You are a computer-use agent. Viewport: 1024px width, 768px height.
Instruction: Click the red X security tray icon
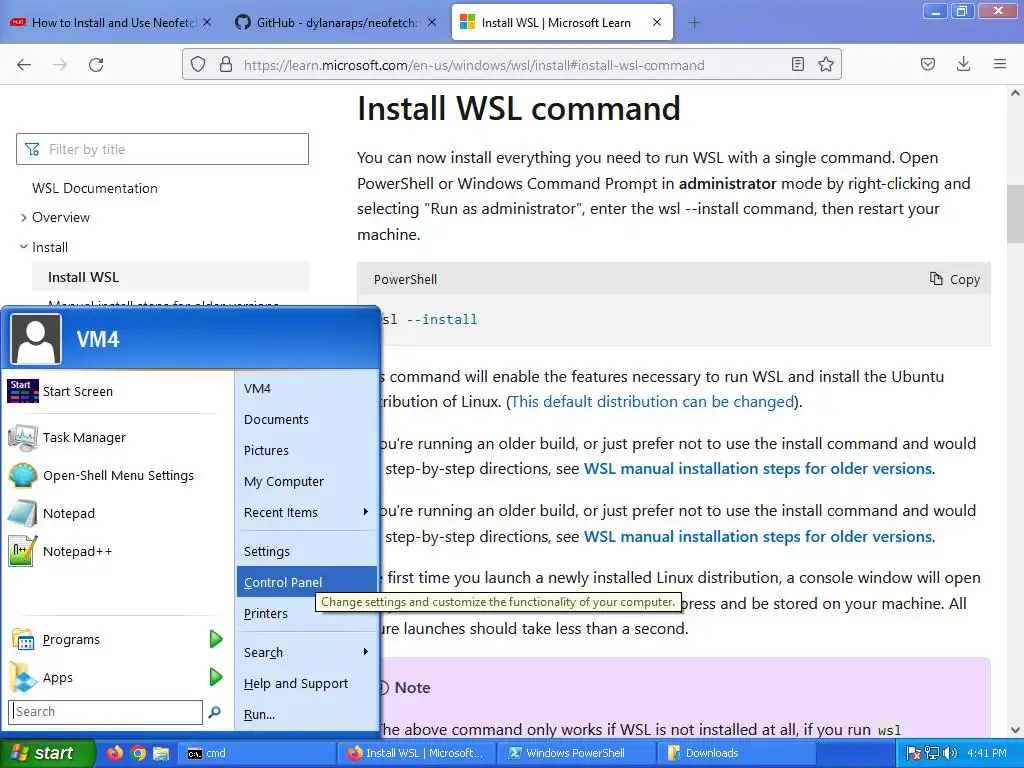coord(915,753)
